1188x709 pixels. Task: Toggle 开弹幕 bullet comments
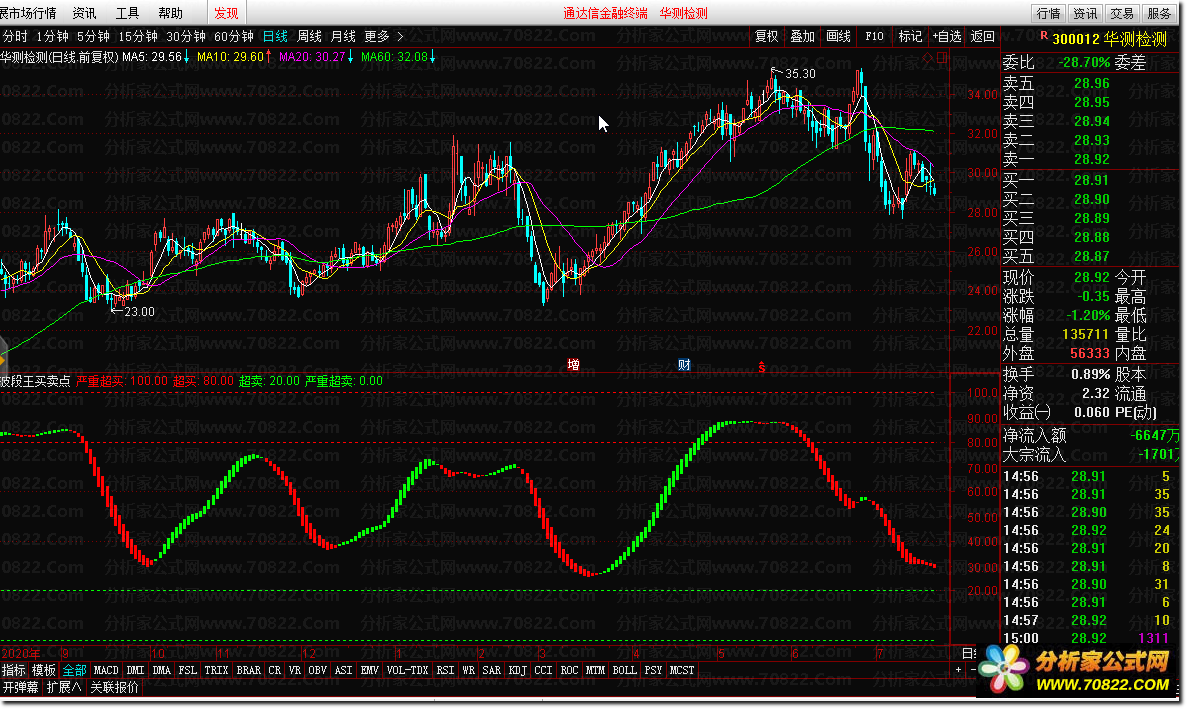click(x=20, y=688)
